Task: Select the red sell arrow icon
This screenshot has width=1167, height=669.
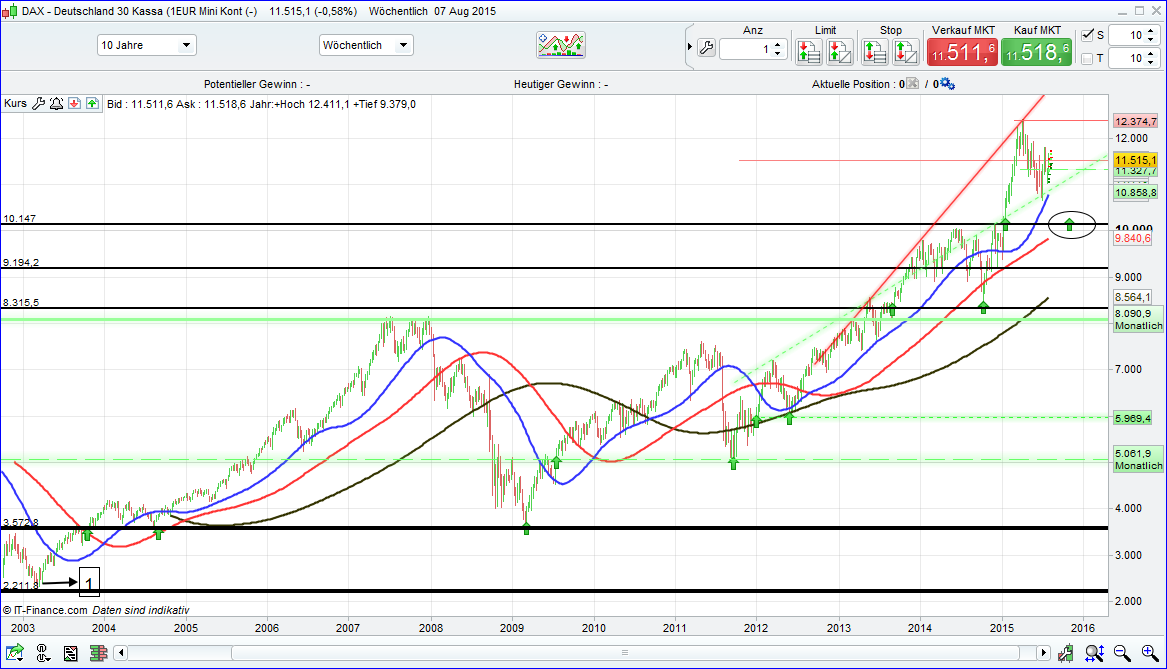Action: pyautogui.click(x=74, y=103)
